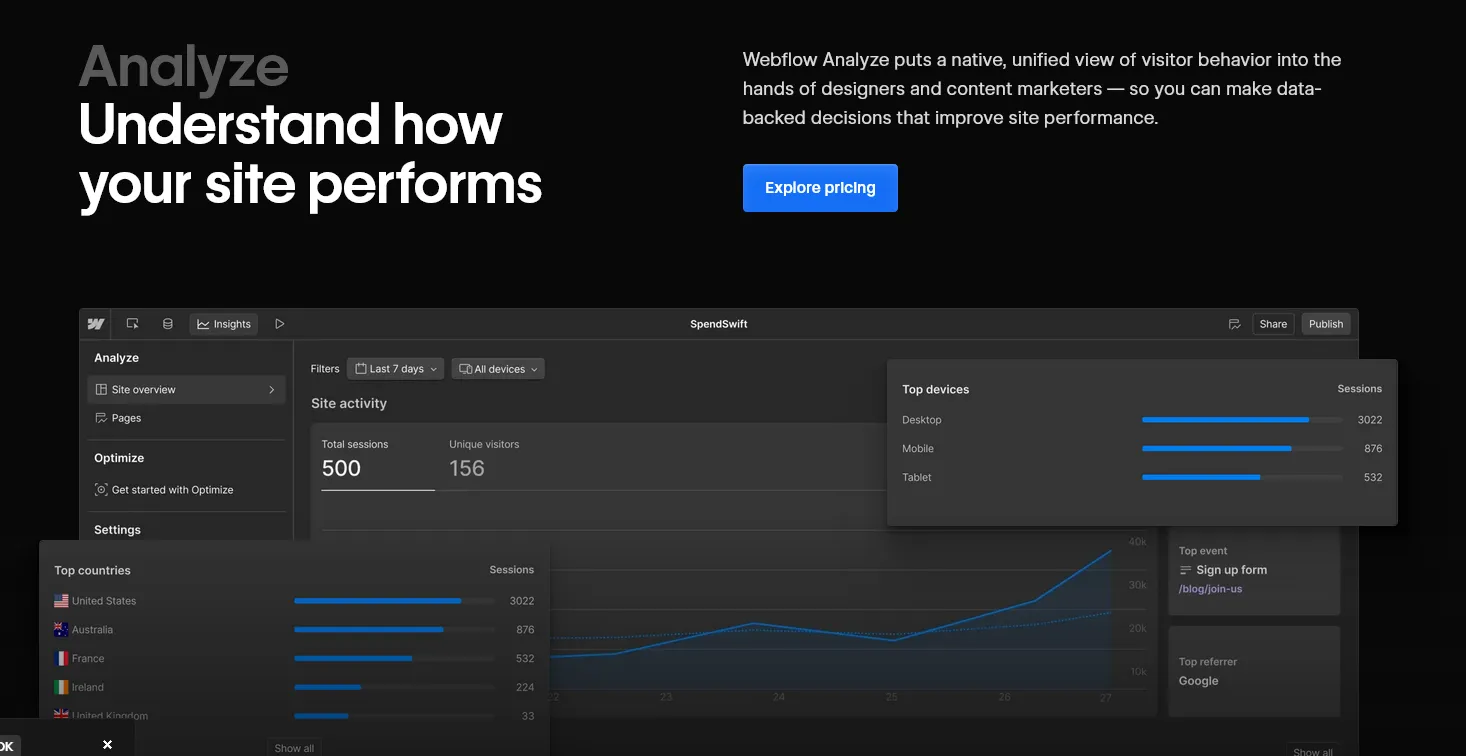The image size is (1466, 756).
Task: Open the comments icon beside Share
Action: coord(1235,324)
